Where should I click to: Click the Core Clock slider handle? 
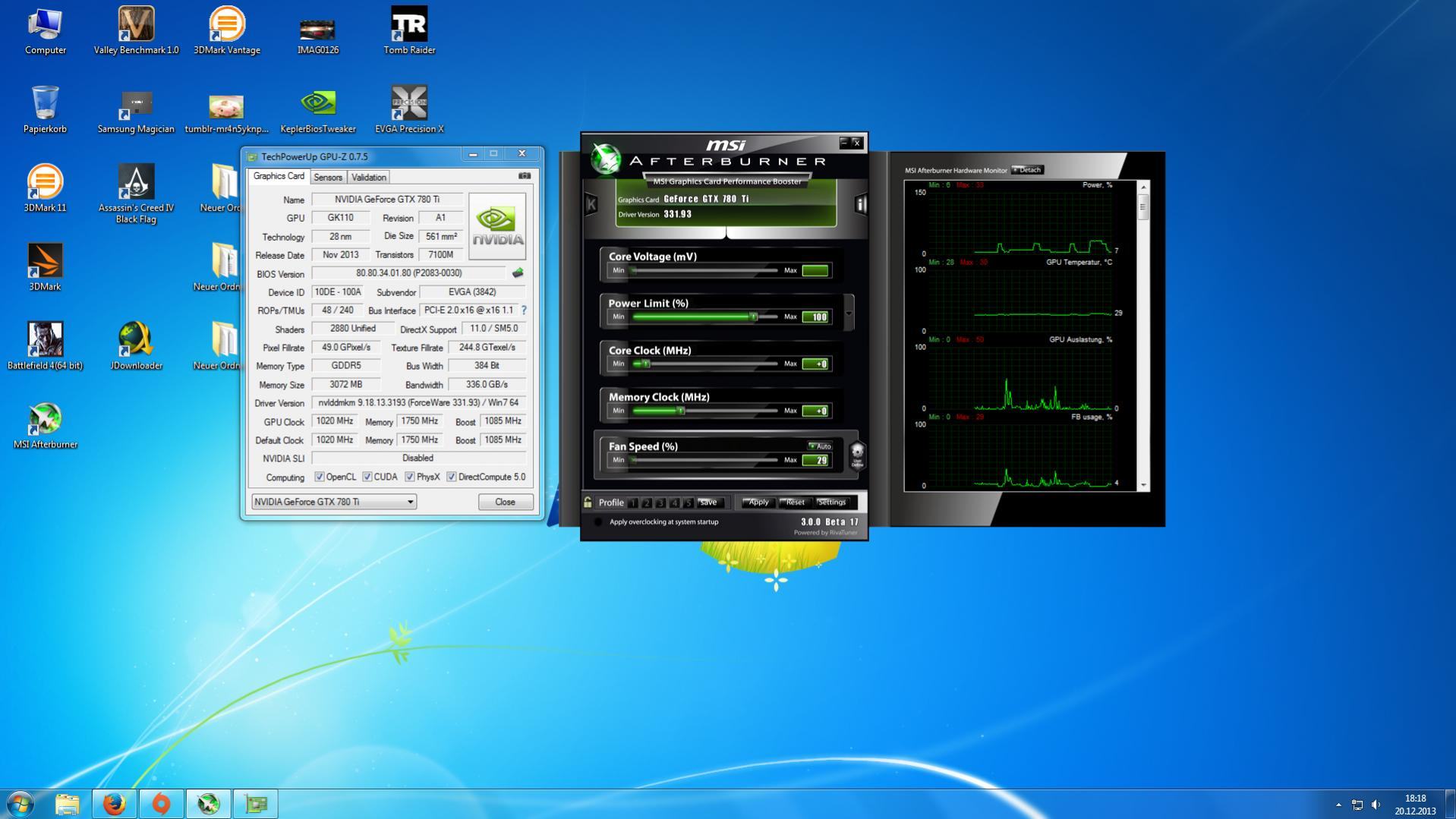coord(645,364)
